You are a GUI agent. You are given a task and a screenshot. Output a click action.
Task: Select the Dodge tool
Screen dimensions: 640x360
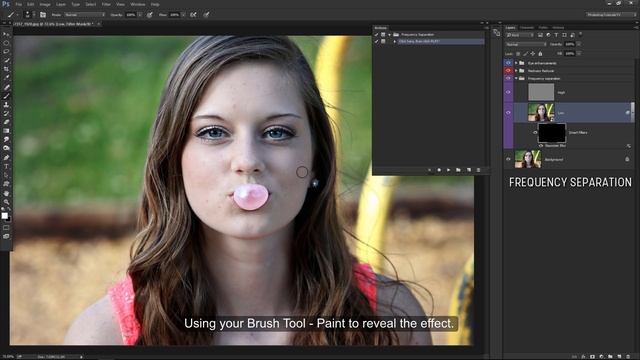(6, 148)
